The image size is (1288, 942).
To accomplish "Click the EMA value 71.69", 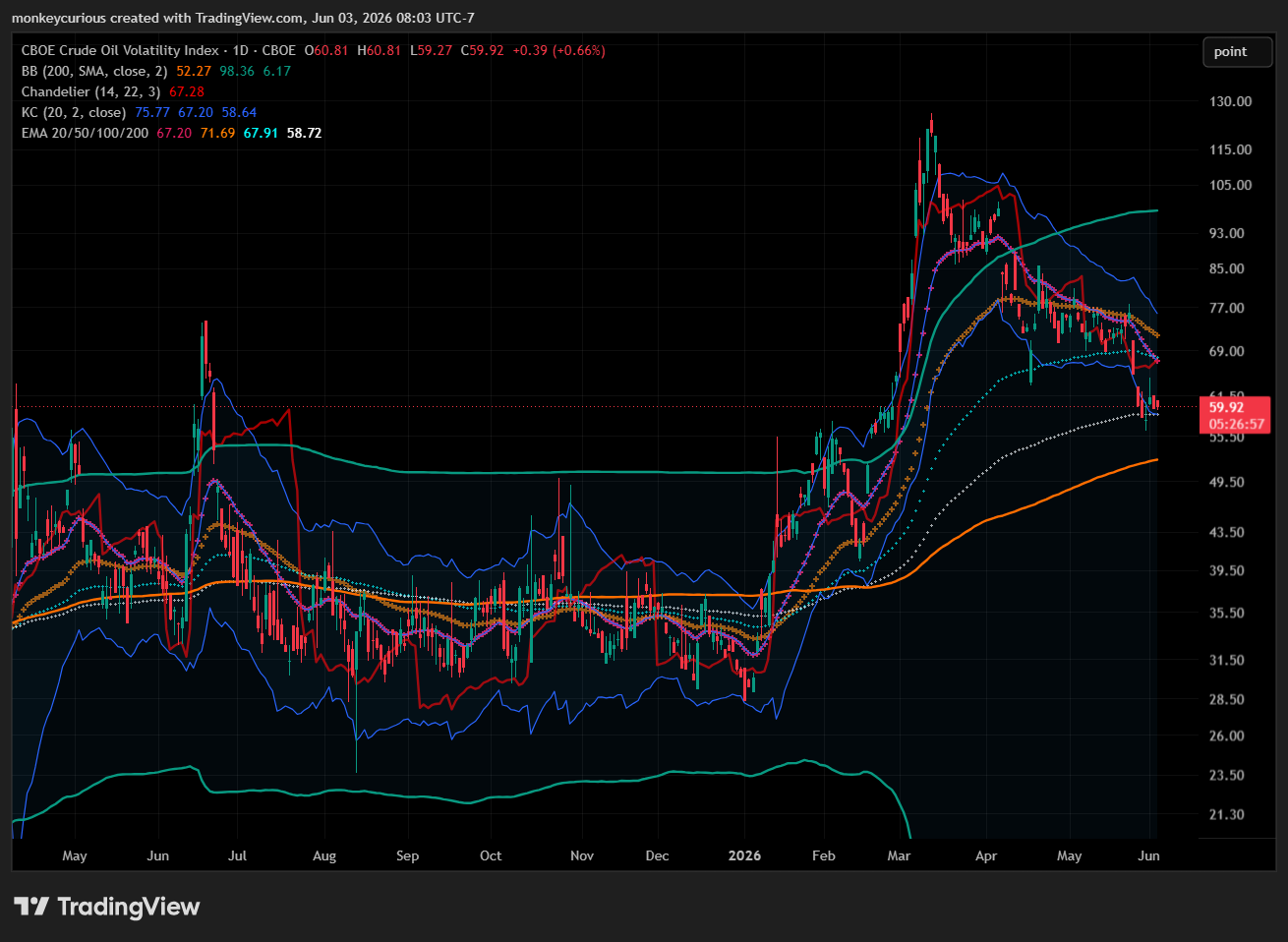I will 217,133.
